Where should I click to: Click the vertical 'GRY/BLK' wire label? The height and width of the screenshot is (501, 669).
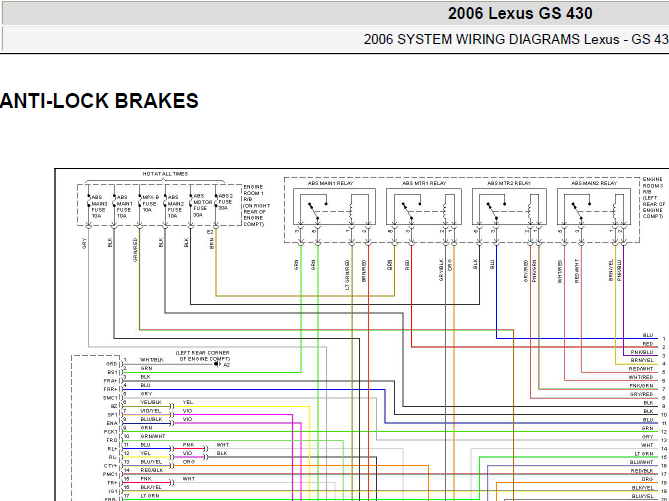(441, 270)
